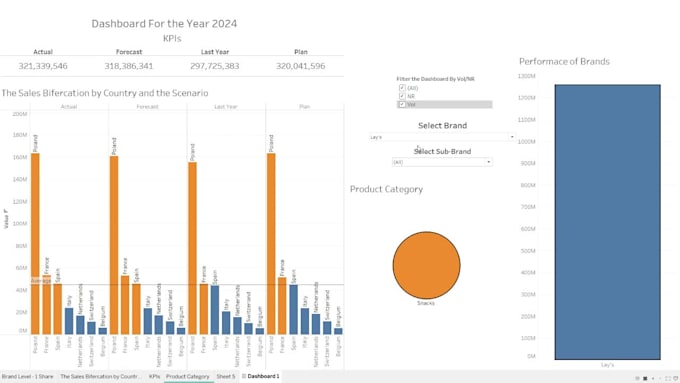Select the Italy bar in the Actual column
Image resolution: width=680 pixels, height=383 pixels.
69,321
